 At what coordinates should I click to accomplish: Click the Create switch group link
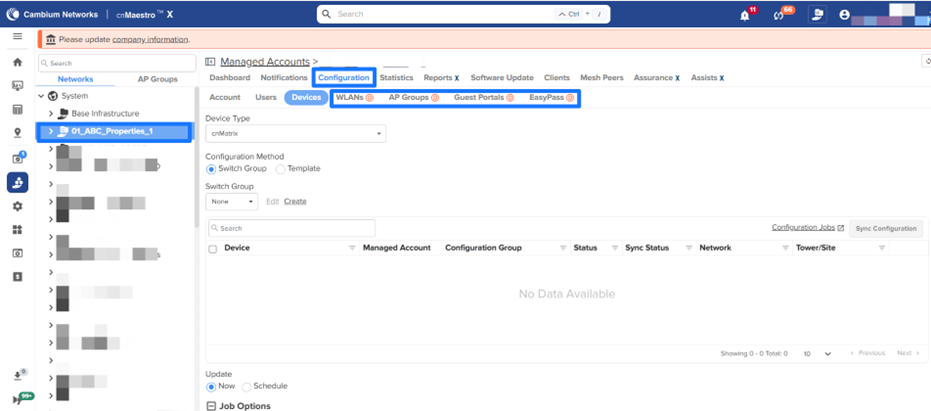coord(295,201)
